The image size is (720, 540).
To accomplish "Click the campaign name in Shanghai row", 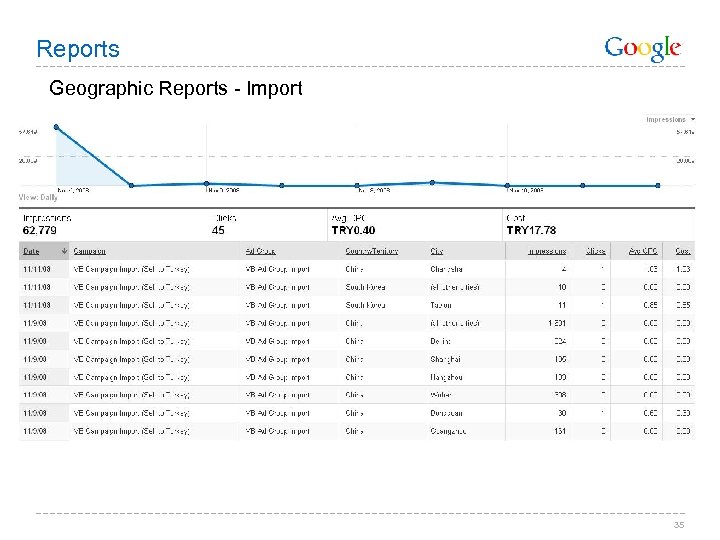I will click(131, 359).
